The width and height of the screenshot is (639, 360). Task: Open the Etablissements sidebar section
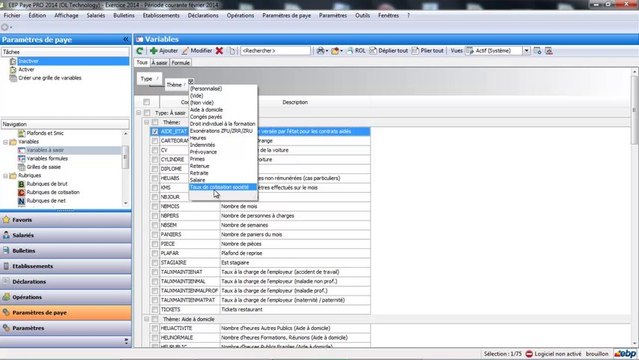(66, 266)
